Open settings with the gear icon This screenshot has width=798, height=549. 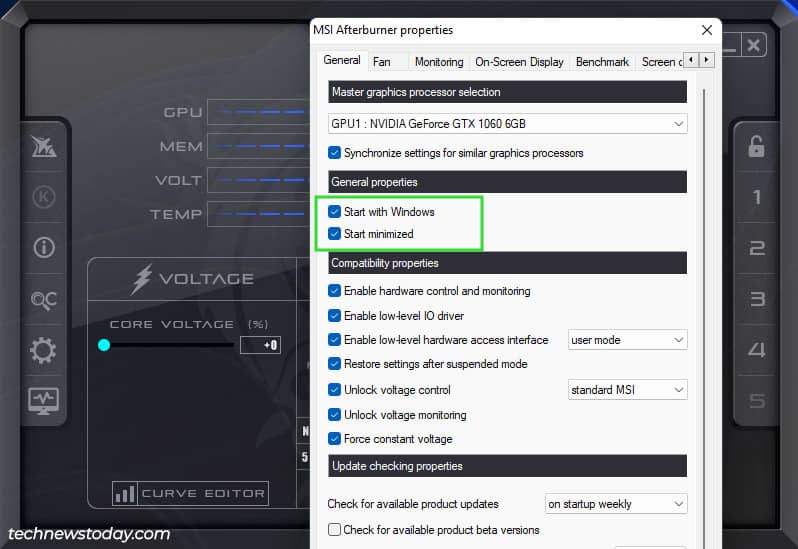[43, 350]
